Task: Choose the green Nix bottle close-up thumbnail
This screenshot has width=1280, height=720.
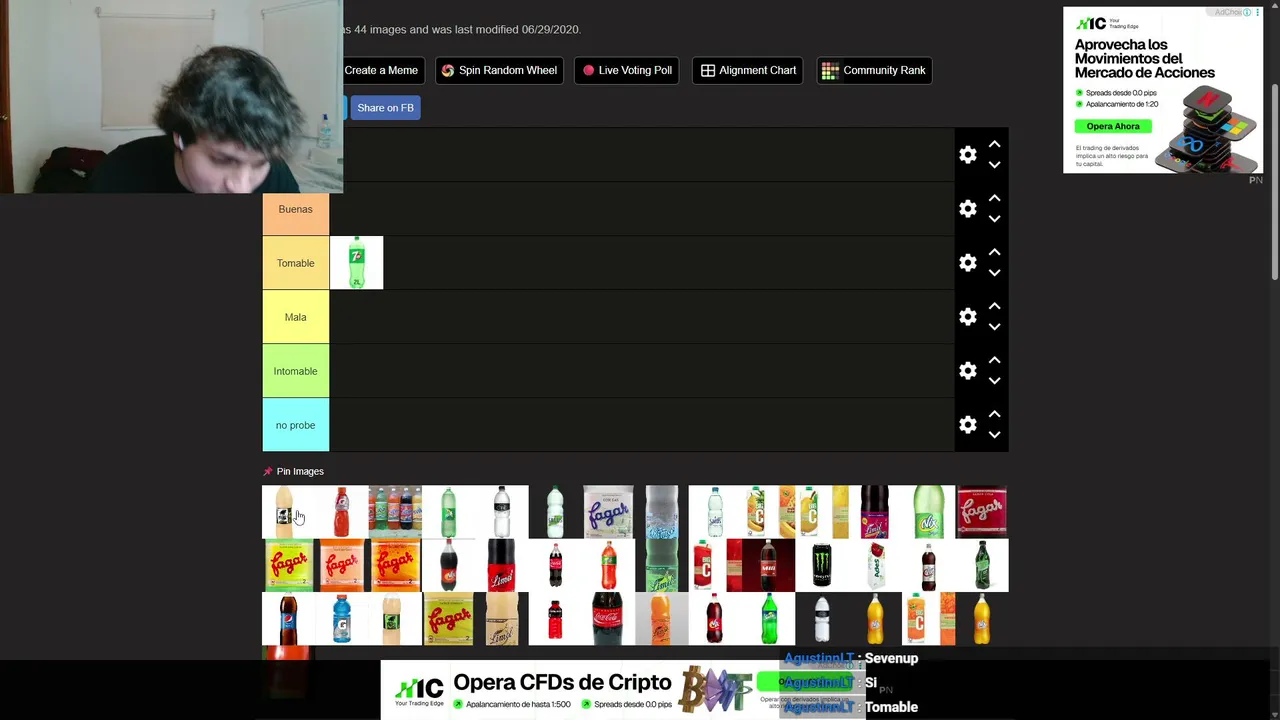Action: pos(928,512)
